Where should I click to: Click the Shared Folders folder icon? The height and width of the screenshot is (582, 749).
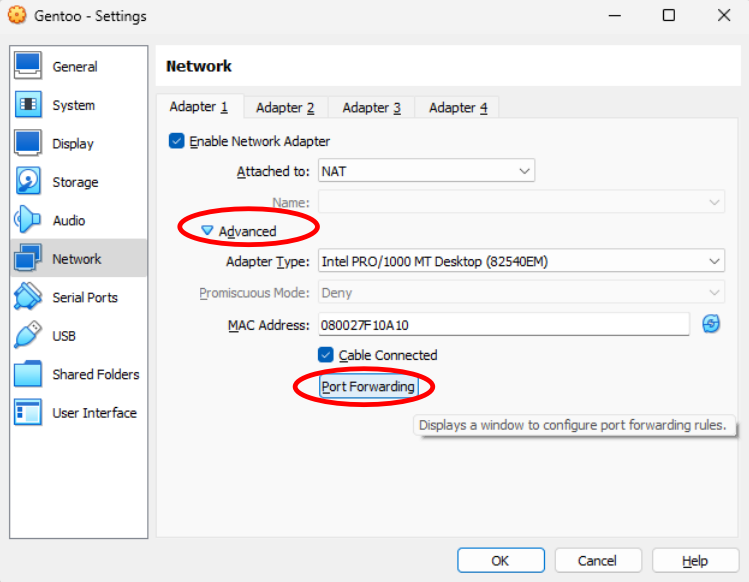[28, 374]
